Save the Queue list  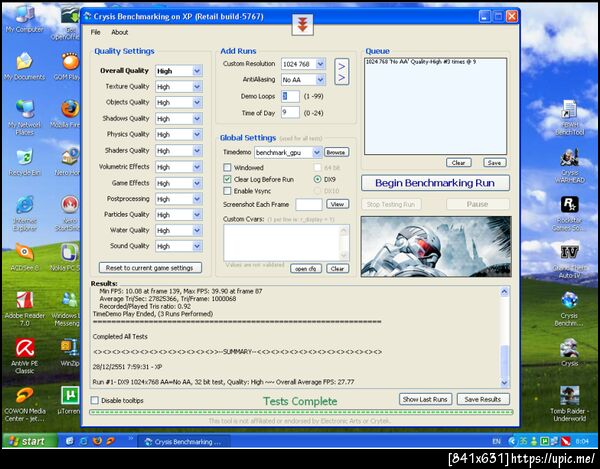point(494,163)
